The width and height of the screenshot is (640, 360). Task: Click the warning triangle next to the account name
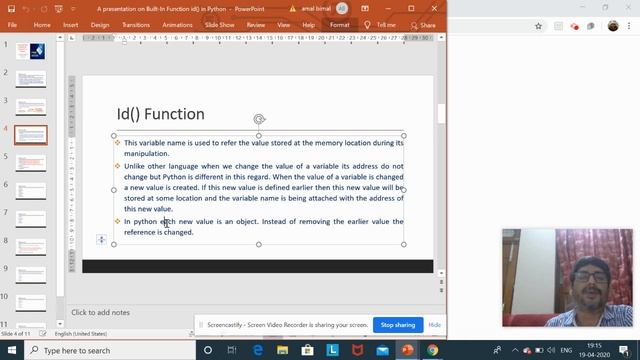click(293, 9)
